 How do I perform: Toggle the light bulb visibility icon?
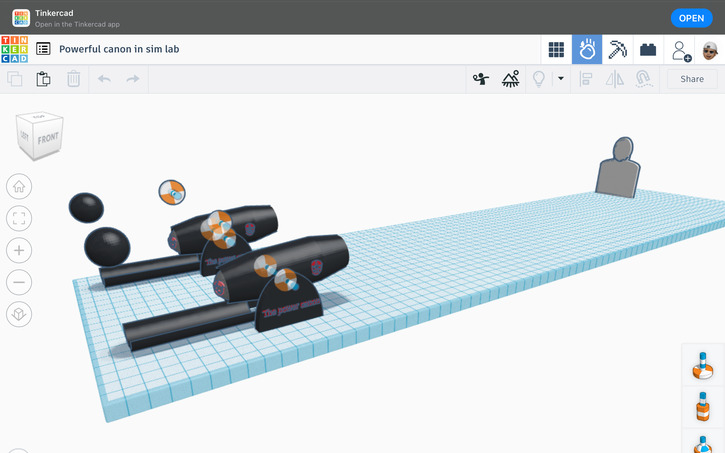(x=539, y=79)
